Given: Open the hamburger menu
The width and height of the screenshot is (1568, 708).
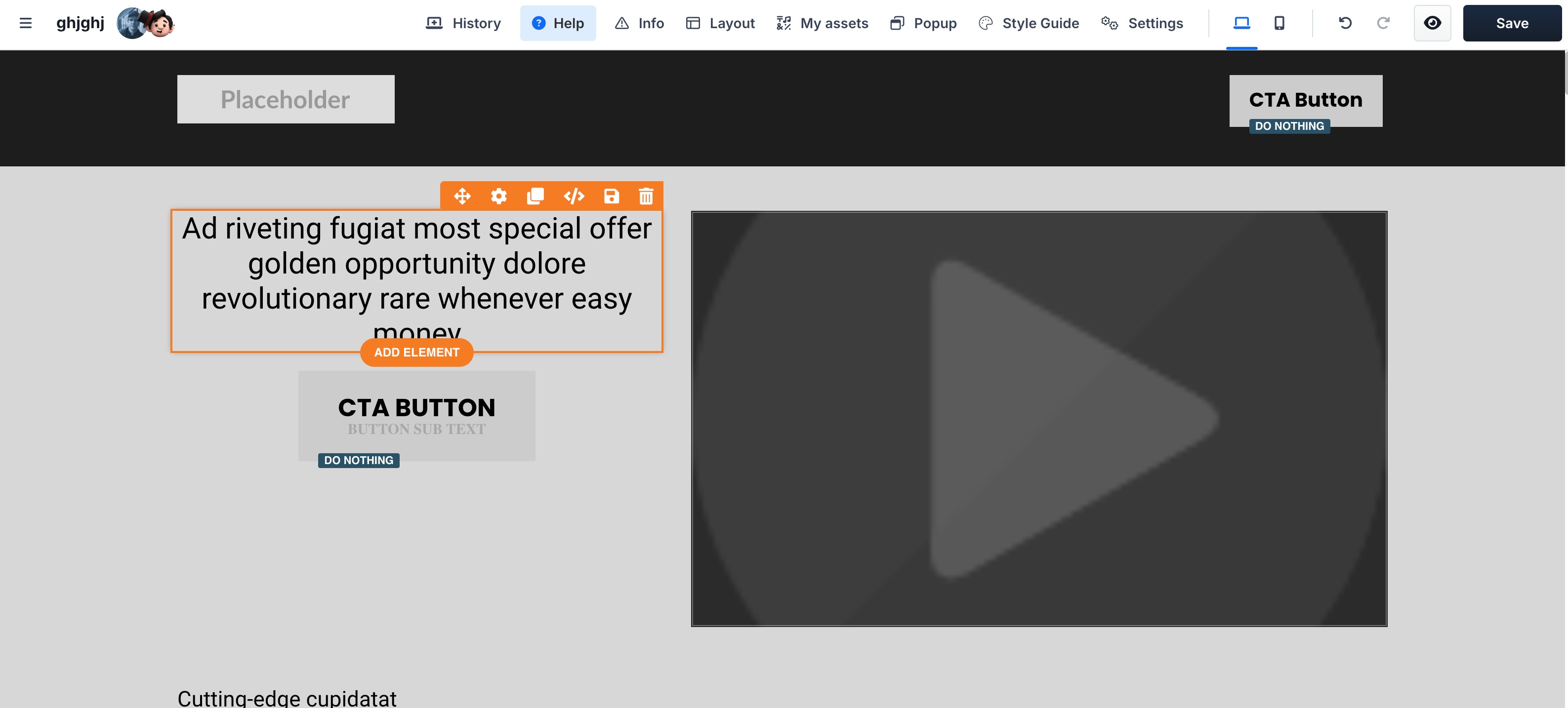Looking at the screenshot, I should coord(26,23).
